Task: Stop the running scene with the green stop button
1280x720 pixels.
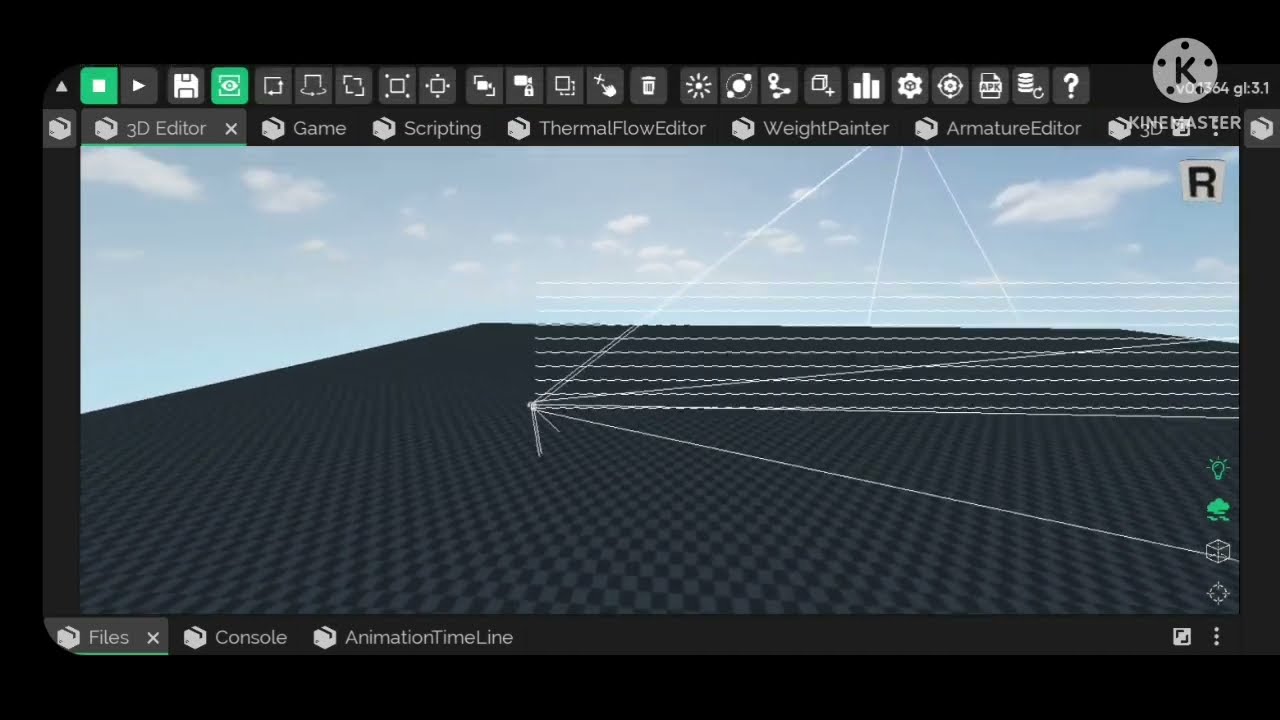Action: [x=99, y=86]
